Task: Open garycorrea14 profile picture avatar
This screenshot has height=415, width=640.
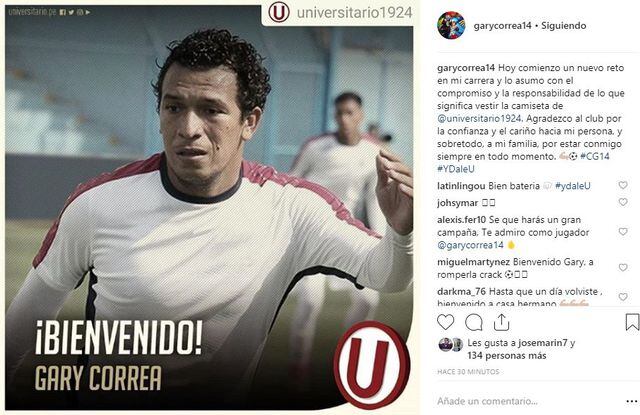Action: pyautogui.click(x=451, y=25)
